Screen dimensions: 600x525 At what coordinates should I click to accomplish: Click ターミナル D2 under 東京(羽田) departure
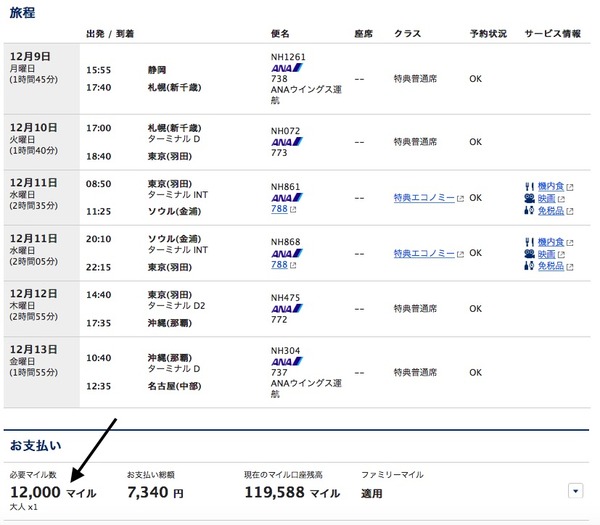click(x=176, y=306)
